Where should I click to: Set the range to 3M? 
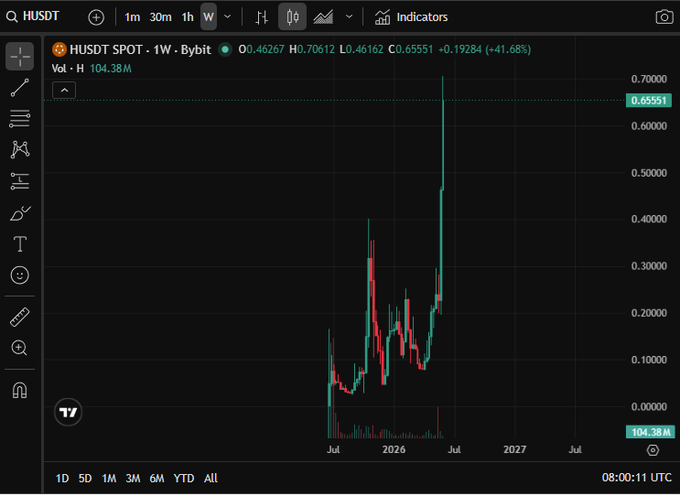[x=133, y=478]
